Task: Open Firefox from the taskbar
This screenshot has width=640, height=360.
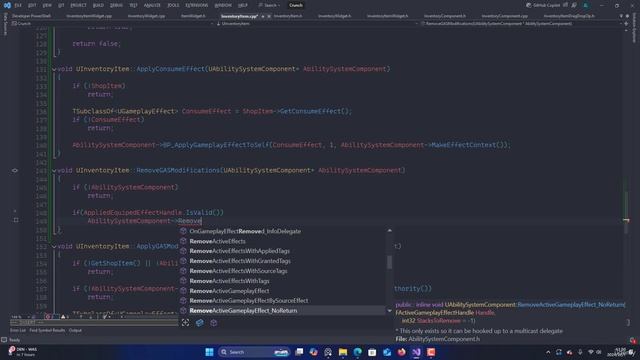Action: (x=402, y=352)
